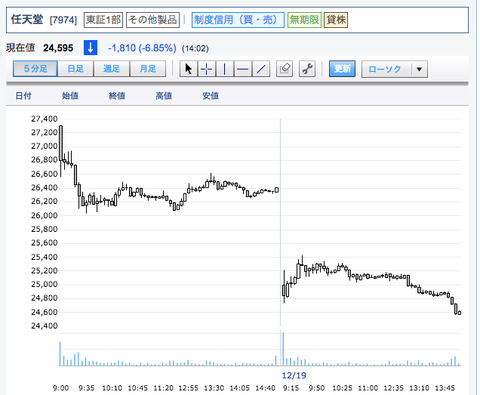Click the 12/19 date marker
This screenshot has width=480, height=395.
tap(294, 376)
